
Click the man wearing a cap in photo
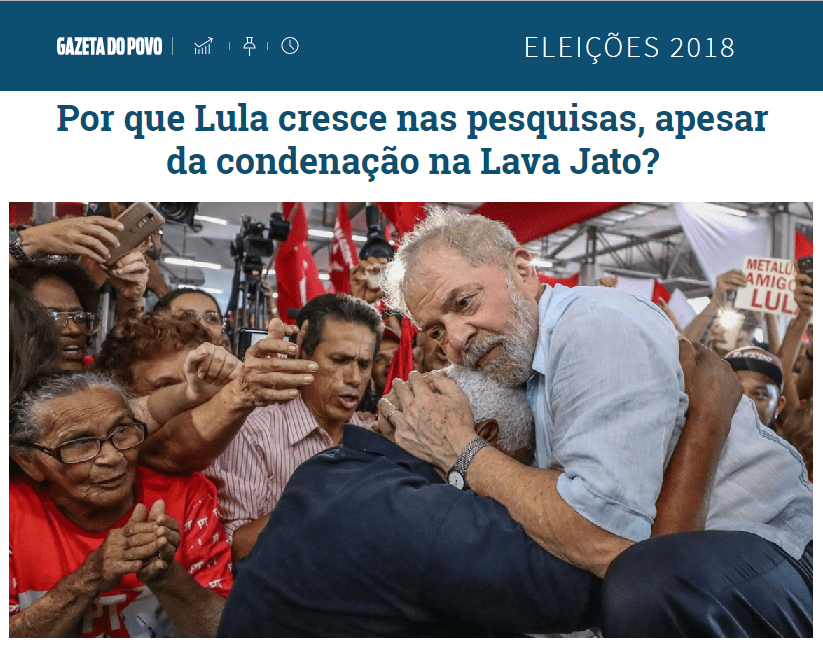(x=756, y=383)
